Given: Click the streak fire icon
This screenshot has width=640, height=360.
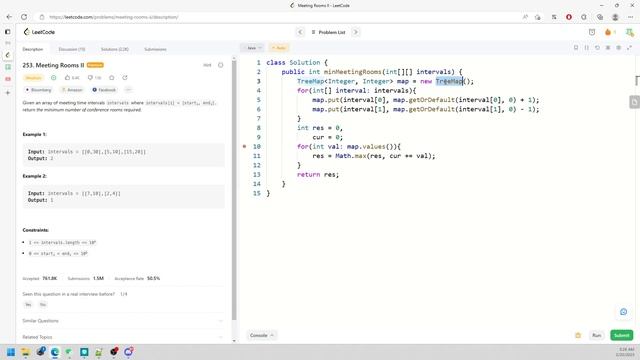Looking at the screenshot, I should pos(608,32).
